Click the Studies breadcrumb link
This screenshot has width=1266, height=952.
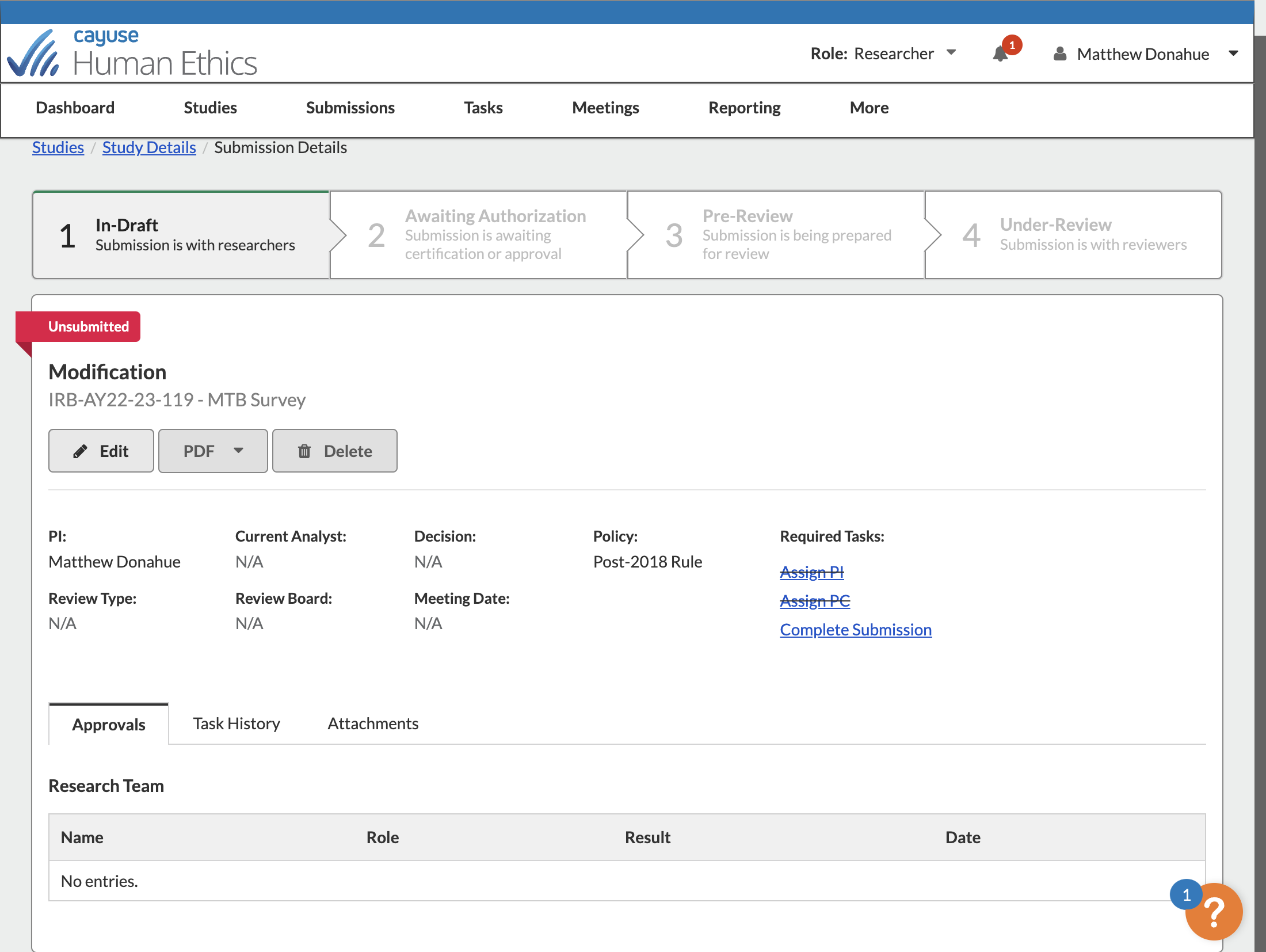pos(58,147)
